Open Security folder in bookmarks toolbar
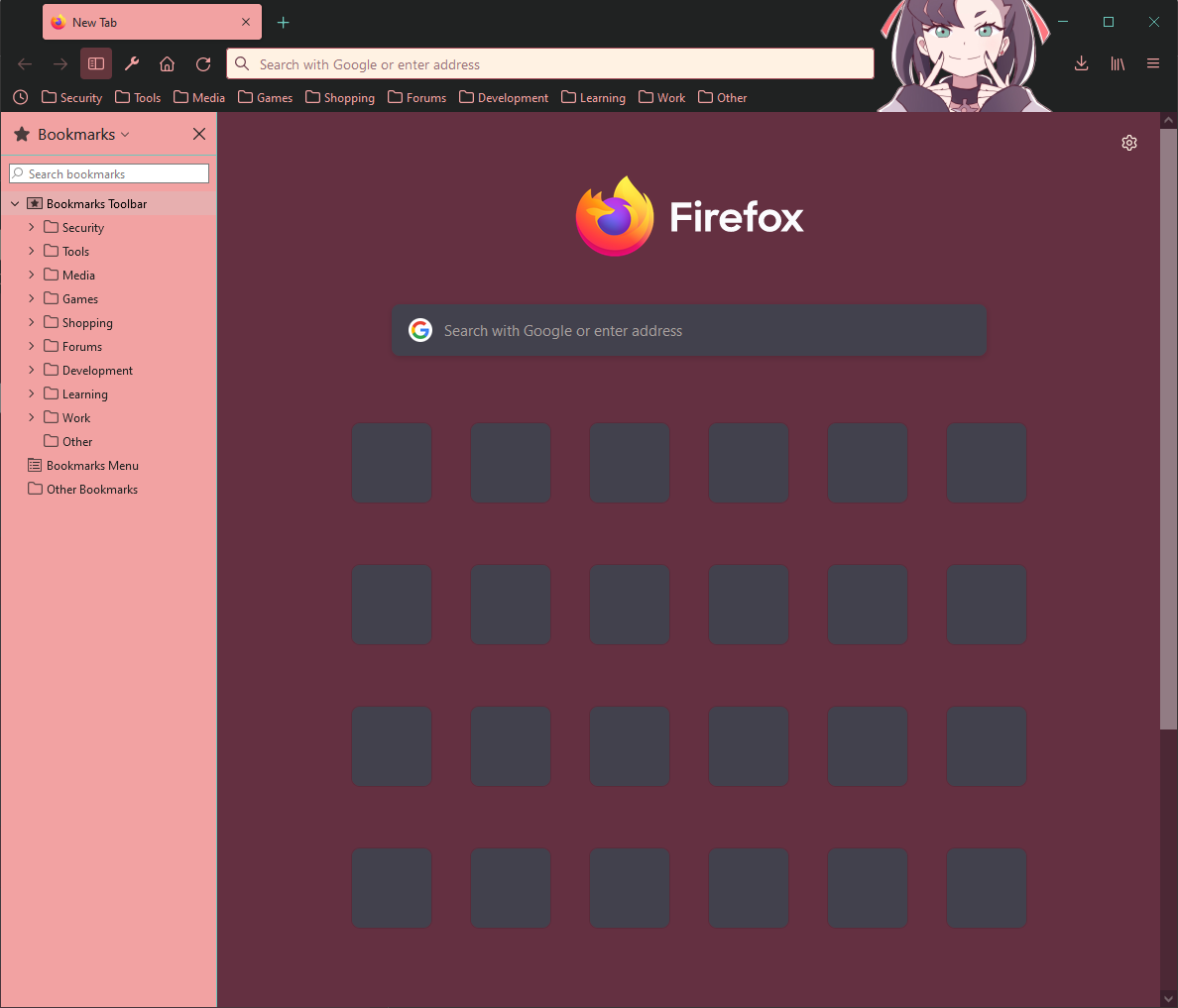This screenshot has width=1178, height=1008. point(72,98)
